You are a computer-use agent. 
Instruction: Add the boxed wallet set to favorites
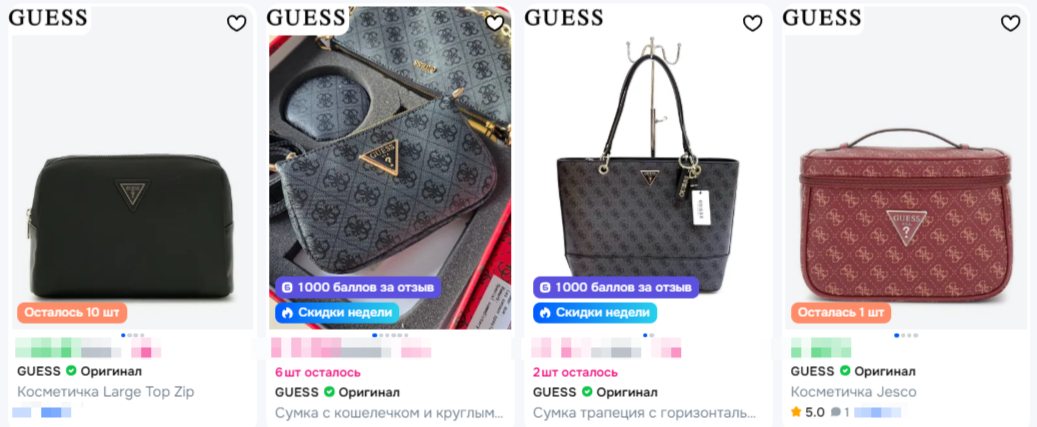494,24
